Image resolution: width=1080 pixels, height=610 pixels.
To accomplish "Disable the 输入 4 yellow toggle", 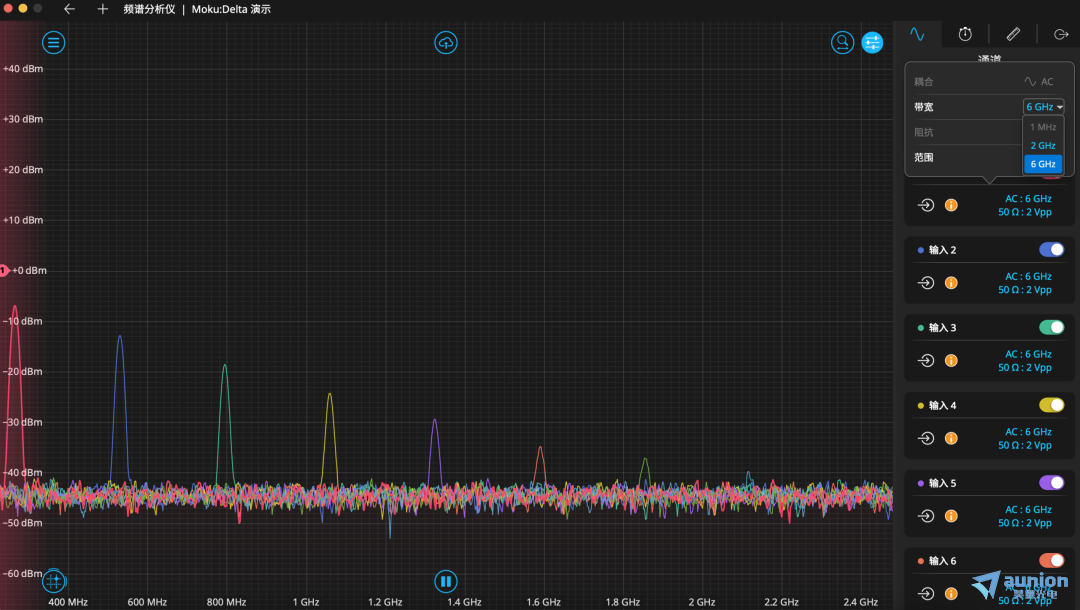I will click(1051, 405).
